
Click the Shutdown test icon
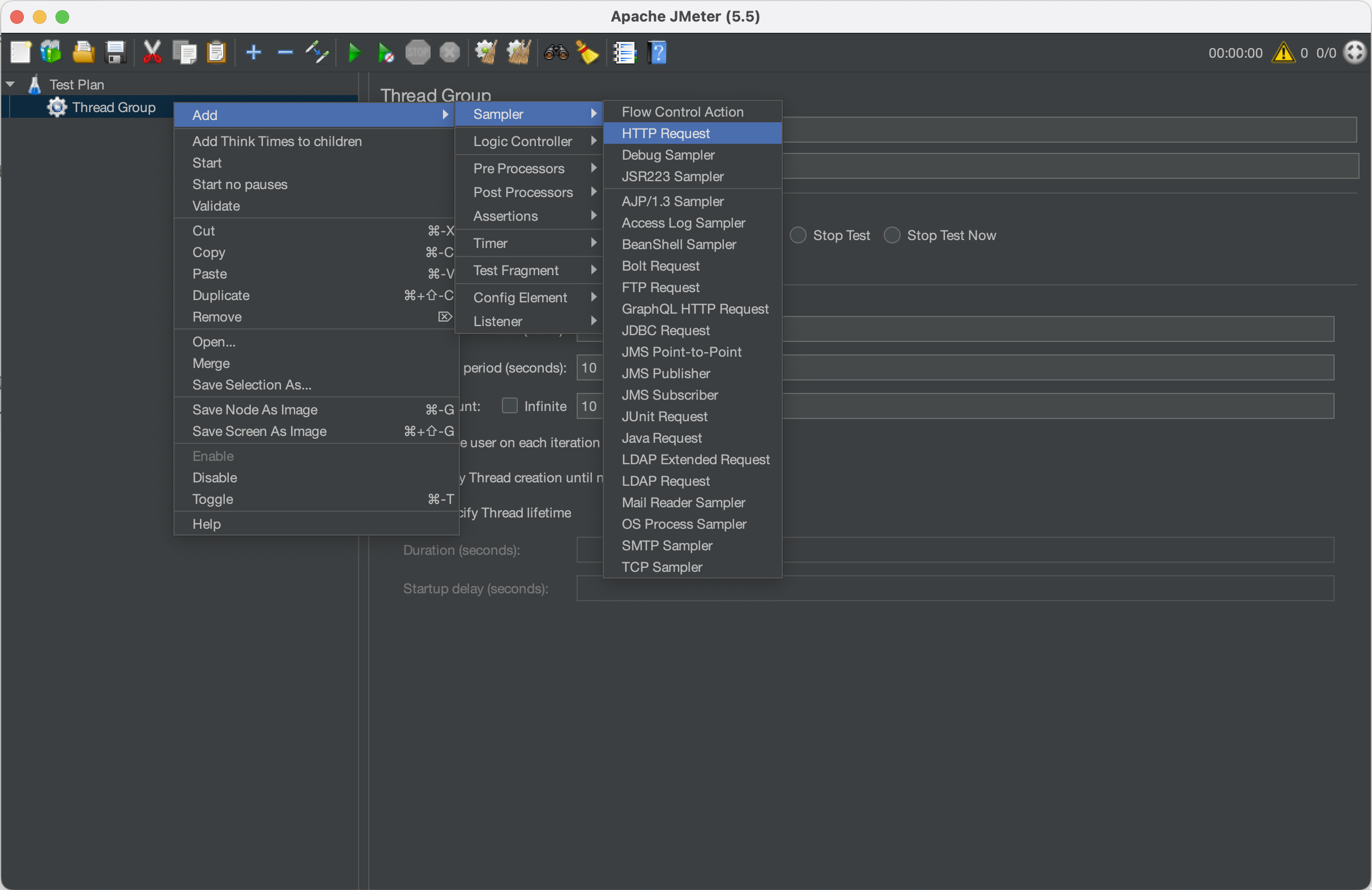tap(450, 53)
